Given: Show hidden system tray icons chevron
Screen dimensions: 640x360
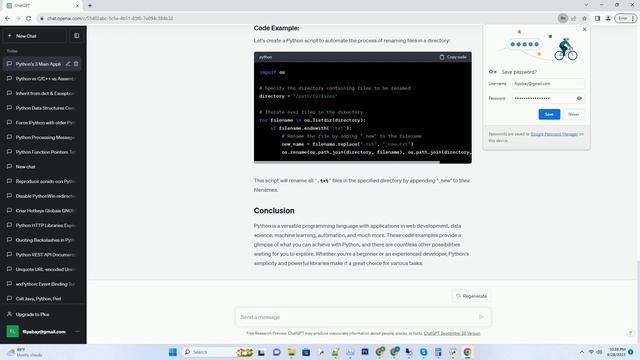Looking at the screenshot, I should coord(581,352).
